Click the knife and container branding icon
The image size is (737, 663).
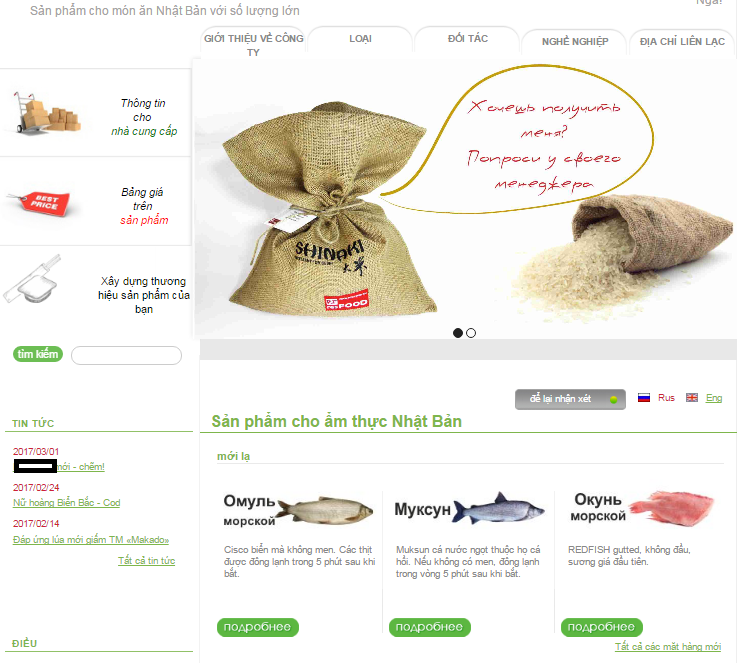32,279
